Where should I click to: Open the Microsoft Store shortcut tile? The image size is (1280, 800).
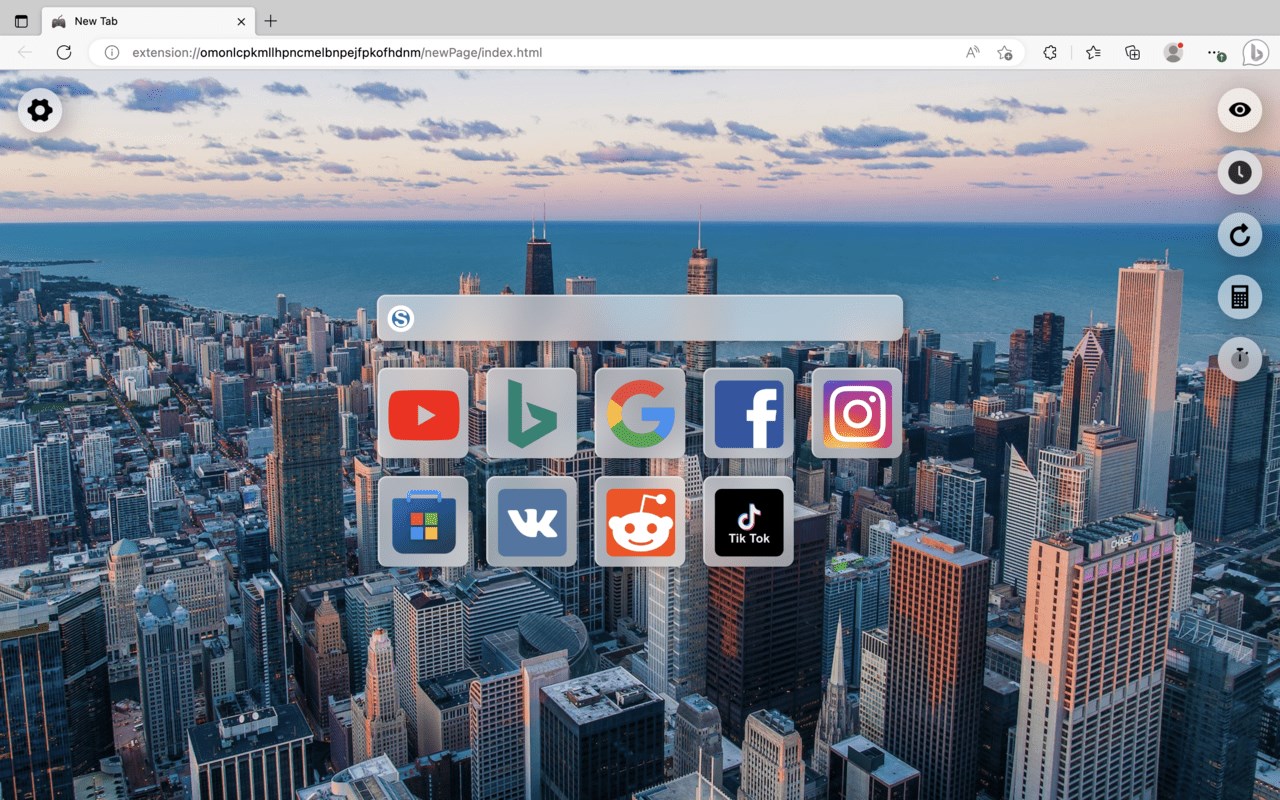tap(423, 521)
